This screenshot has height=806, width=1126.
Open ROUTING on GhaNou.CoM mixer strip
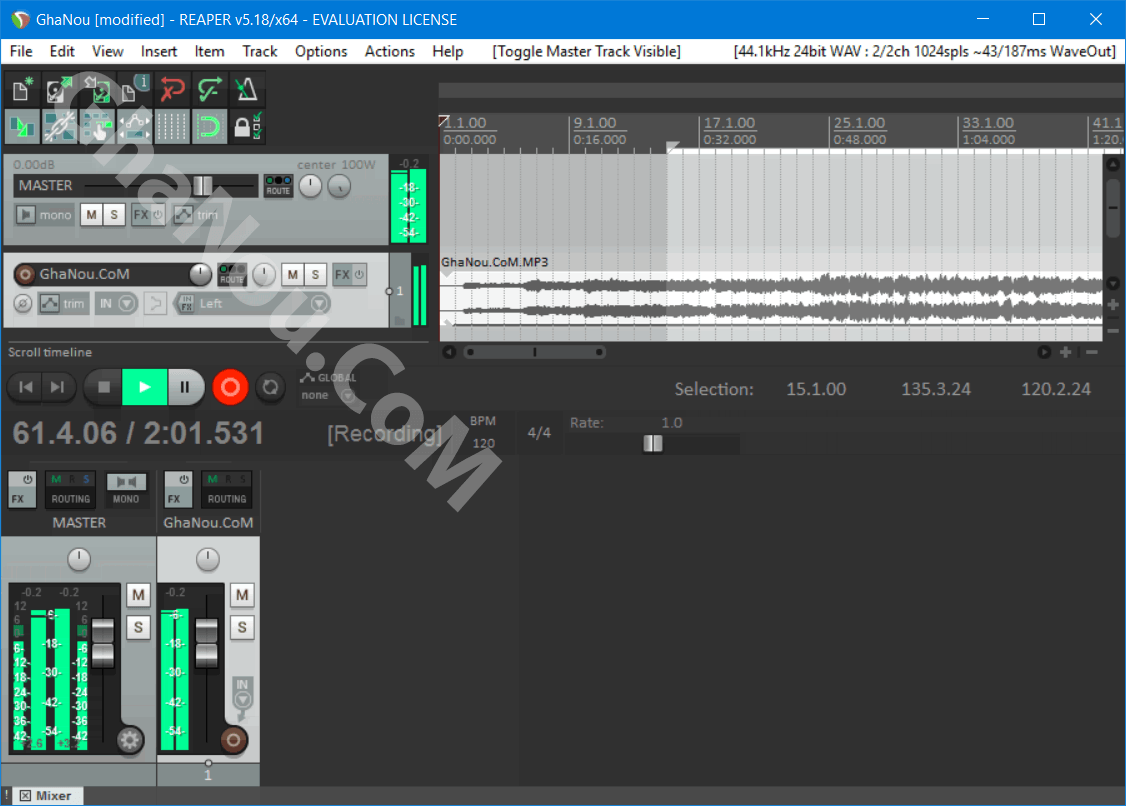pos(227,489)
